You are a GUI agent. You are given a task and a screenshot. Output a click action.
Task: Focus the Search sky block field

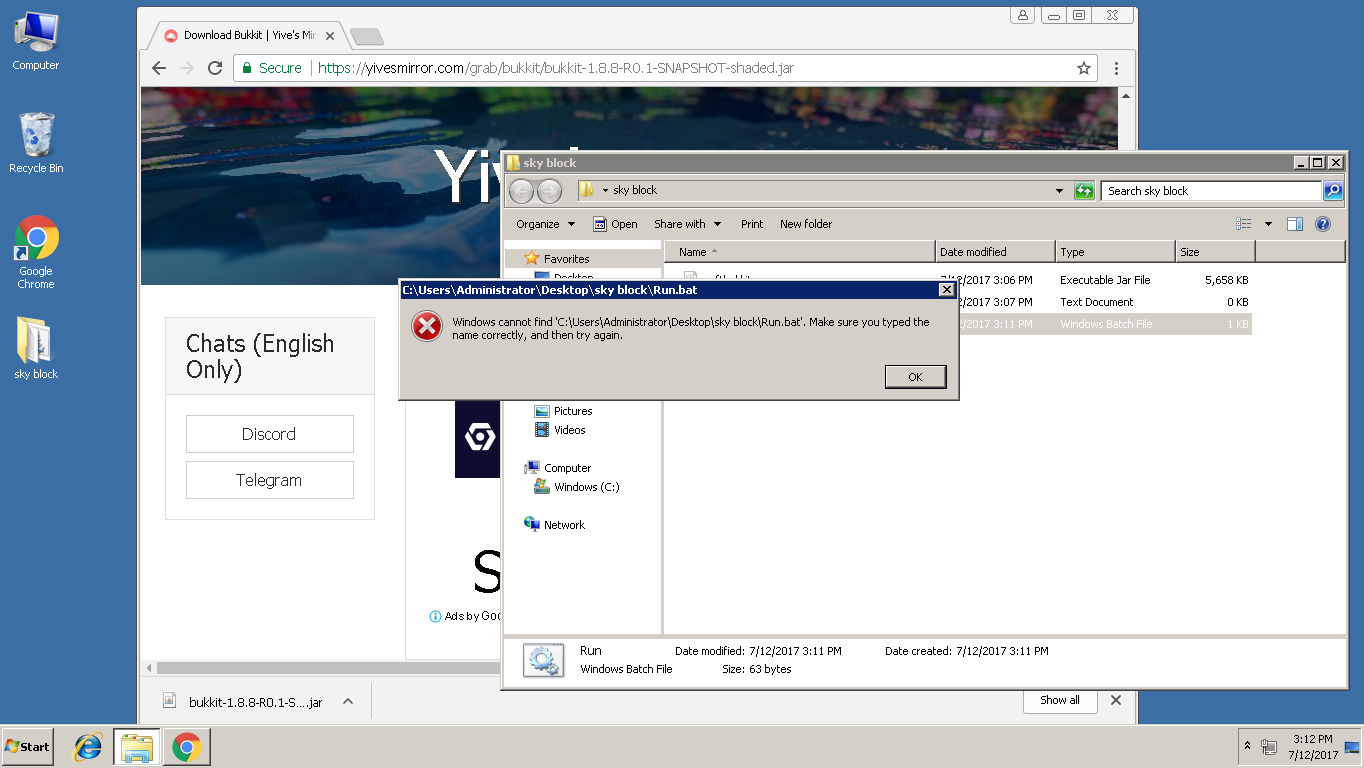[x=1211, y=191]
